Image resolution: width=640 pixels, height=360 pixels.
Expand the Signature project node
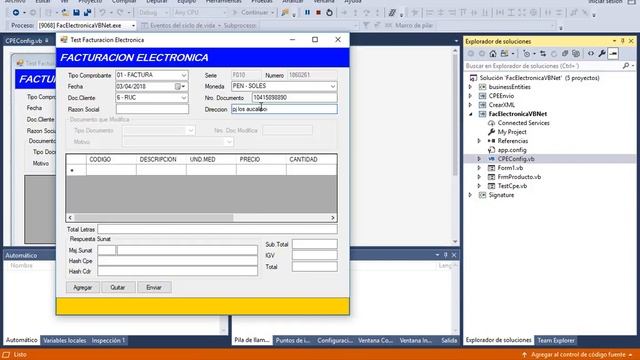(x=470, y=195)
